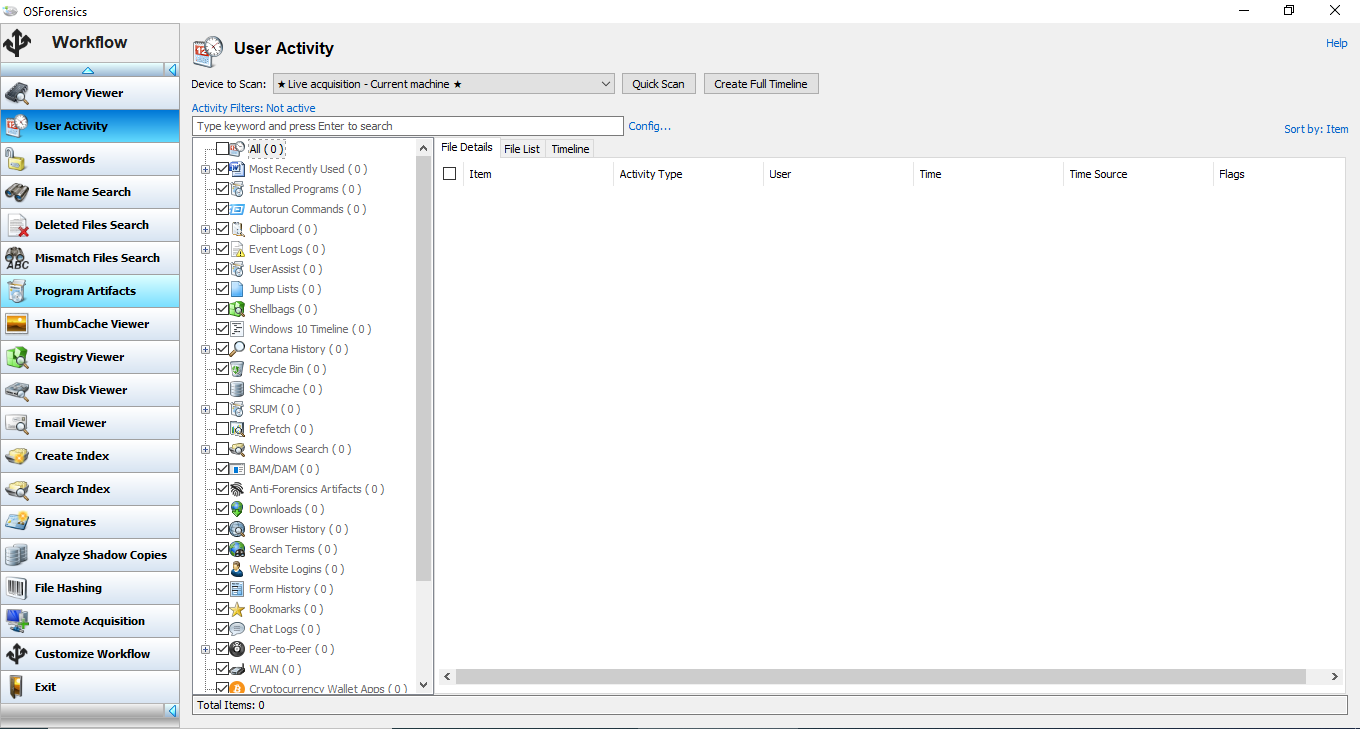Click the Sort by: Item link
Screen dimensions: 1360x729
pos(1316,129)
